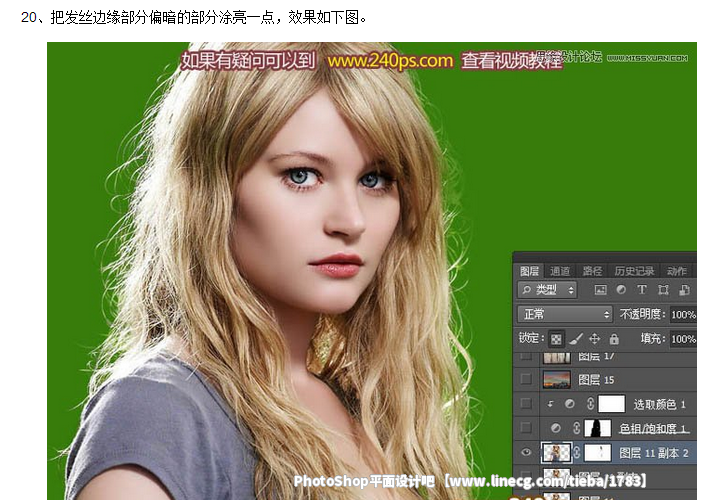Hide the 图层 11 副本 2 layer

526,453
